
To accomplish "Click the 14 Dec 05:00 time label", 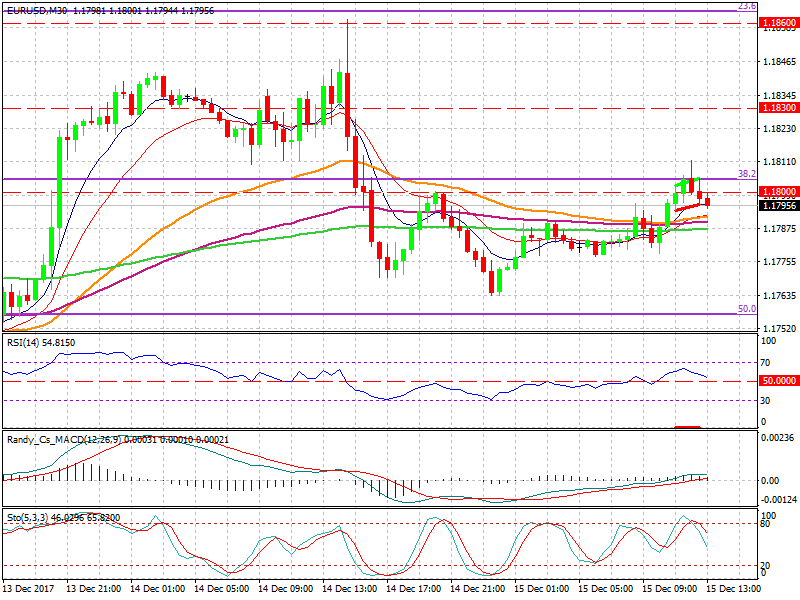I will (x=222, y=588).
